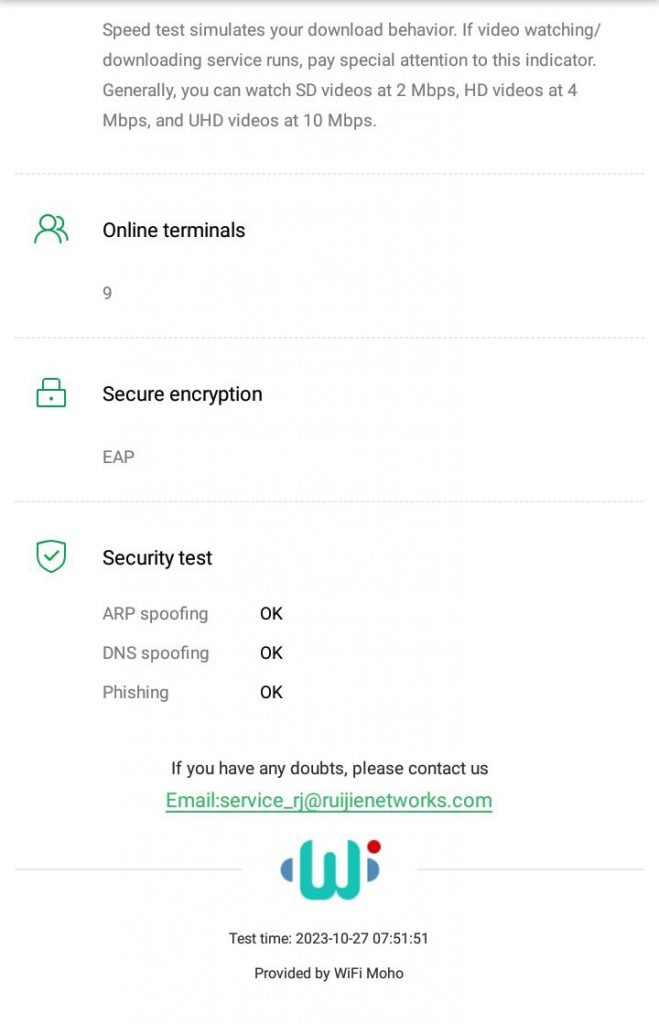Select the Security test heading
Viewport: 659px width, 1024px height.
tap(157, 558)
